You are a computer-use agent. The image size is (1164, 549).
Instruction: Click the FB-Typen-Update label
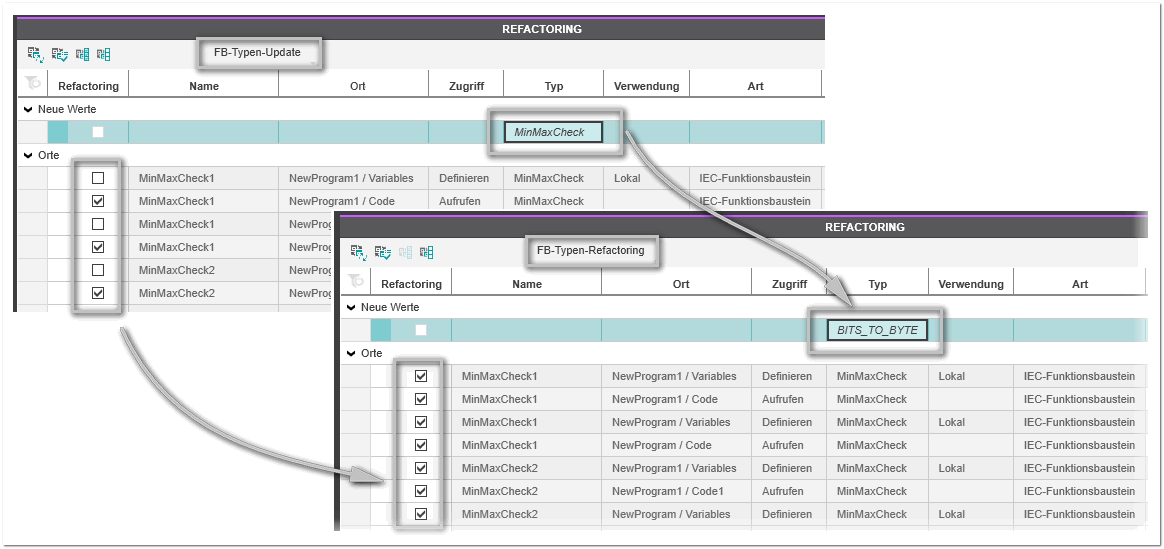point(257,52)
